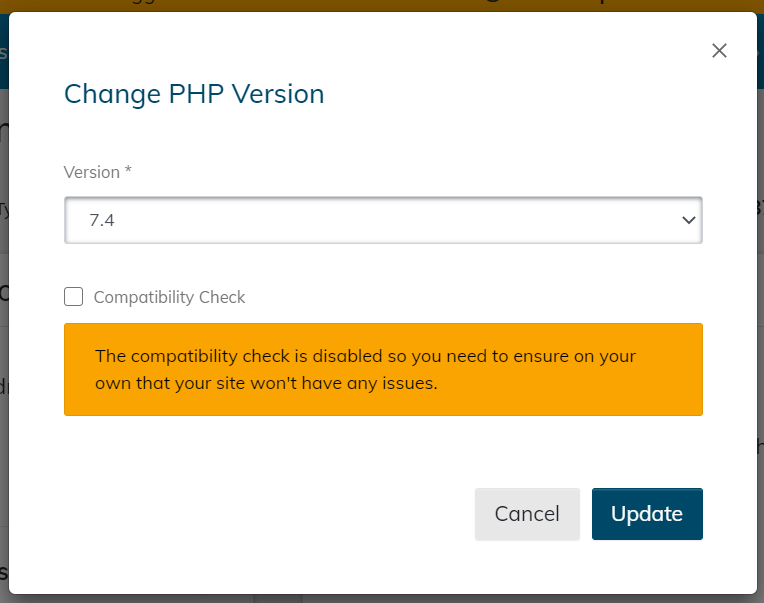The height and width of the screenshot is (603, 764).
Task: Click the orange compatibility warning banner
Action: pos(383,369)
